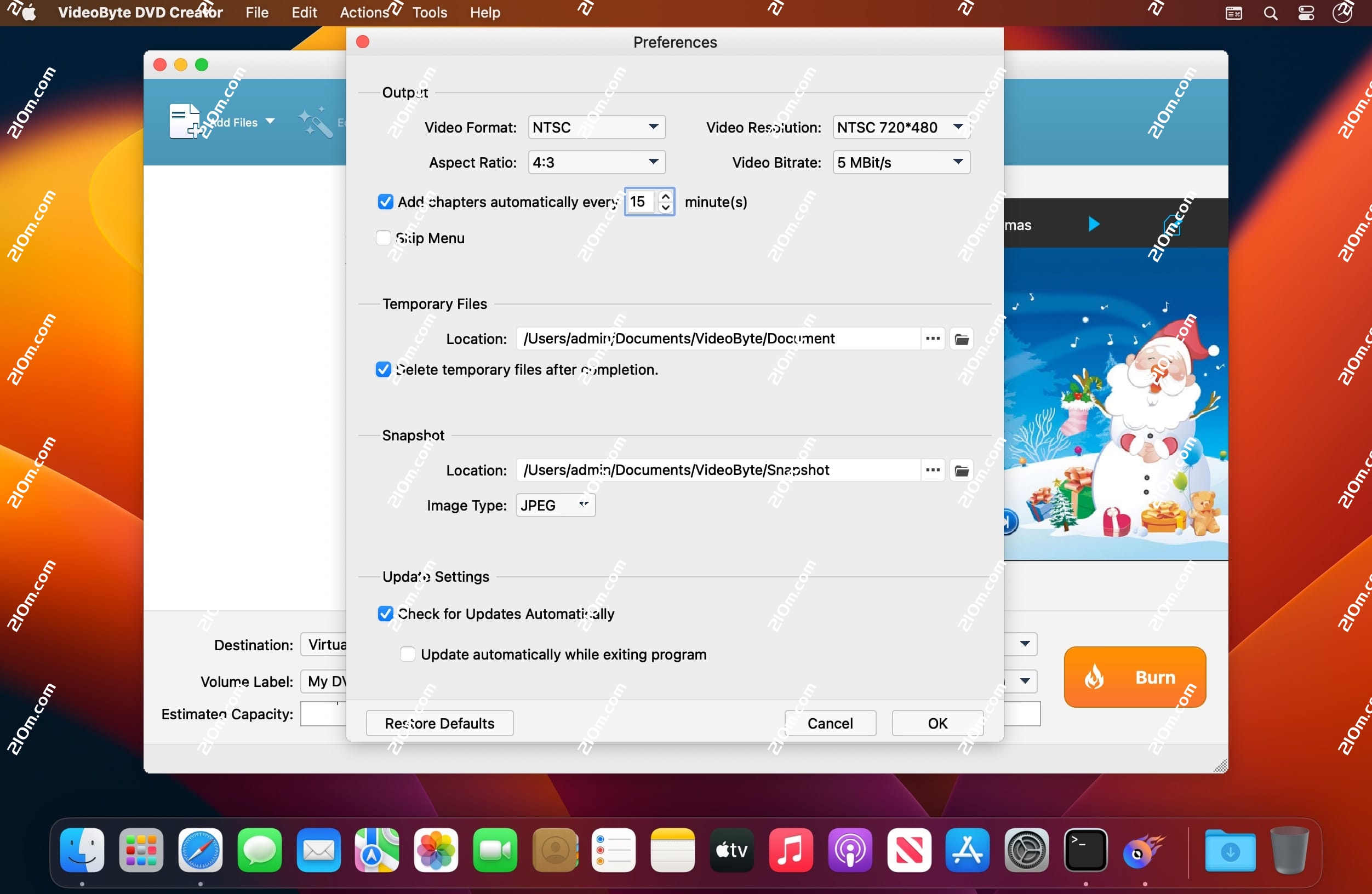Open Spotlight search in the menu bar
This screenshot has height=894, width=1372.
[x=1270, y=13]
